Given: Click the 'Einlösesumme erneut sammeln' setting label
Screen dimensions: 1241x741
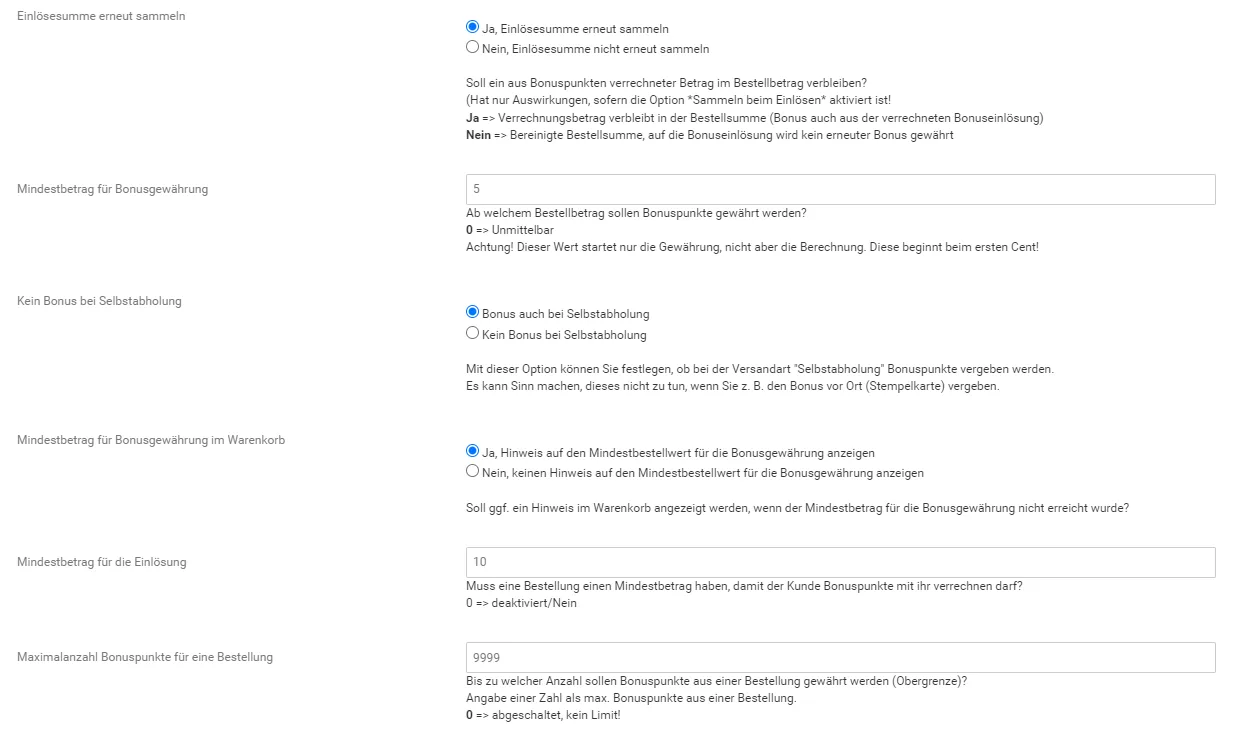Looking at the screenshot, I should pyautogui.click(x=101, y=16).
